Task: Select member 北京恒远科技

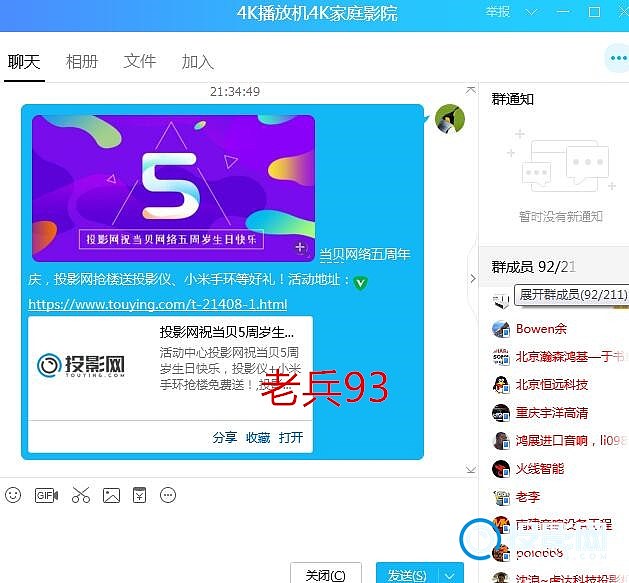Action: 552,385
